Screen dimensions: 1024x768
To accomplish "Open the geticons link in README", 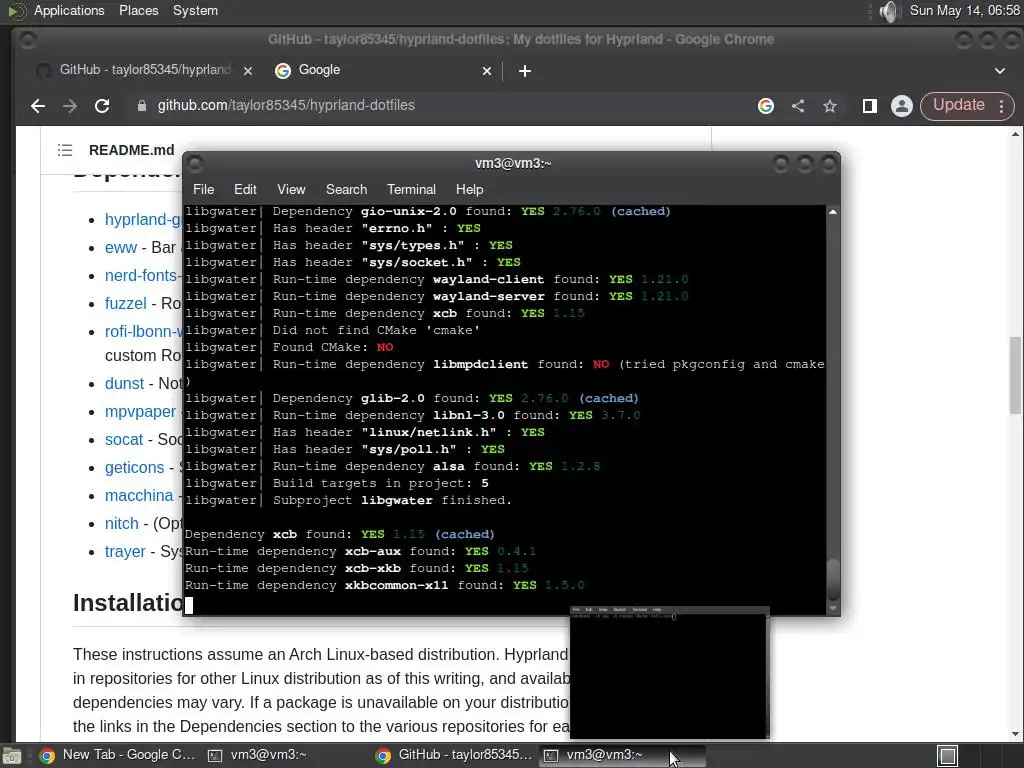I will (x=135, y=468).
